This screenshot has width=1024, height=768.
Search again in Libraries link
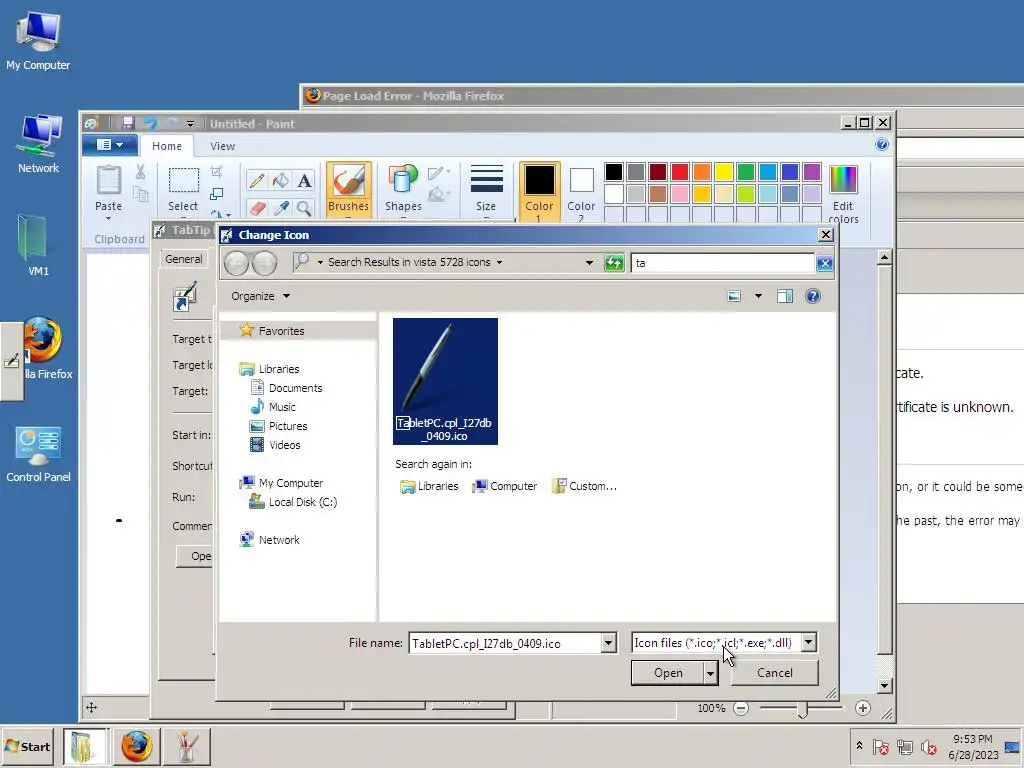(429, 487)
